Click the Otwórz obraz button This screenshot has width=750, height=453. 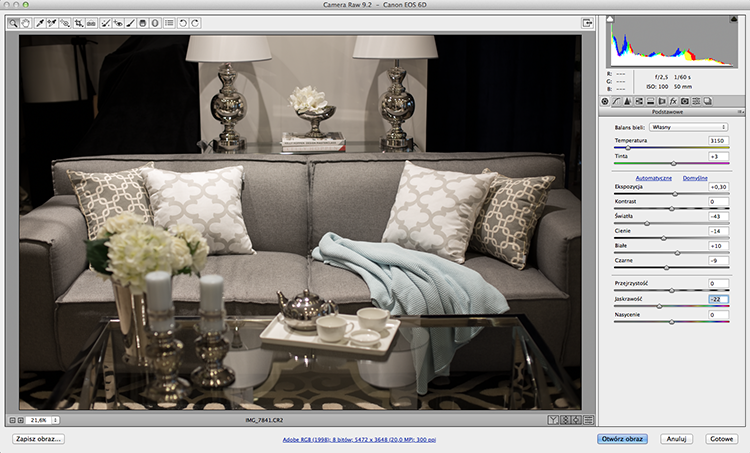[x=622, y=439]
